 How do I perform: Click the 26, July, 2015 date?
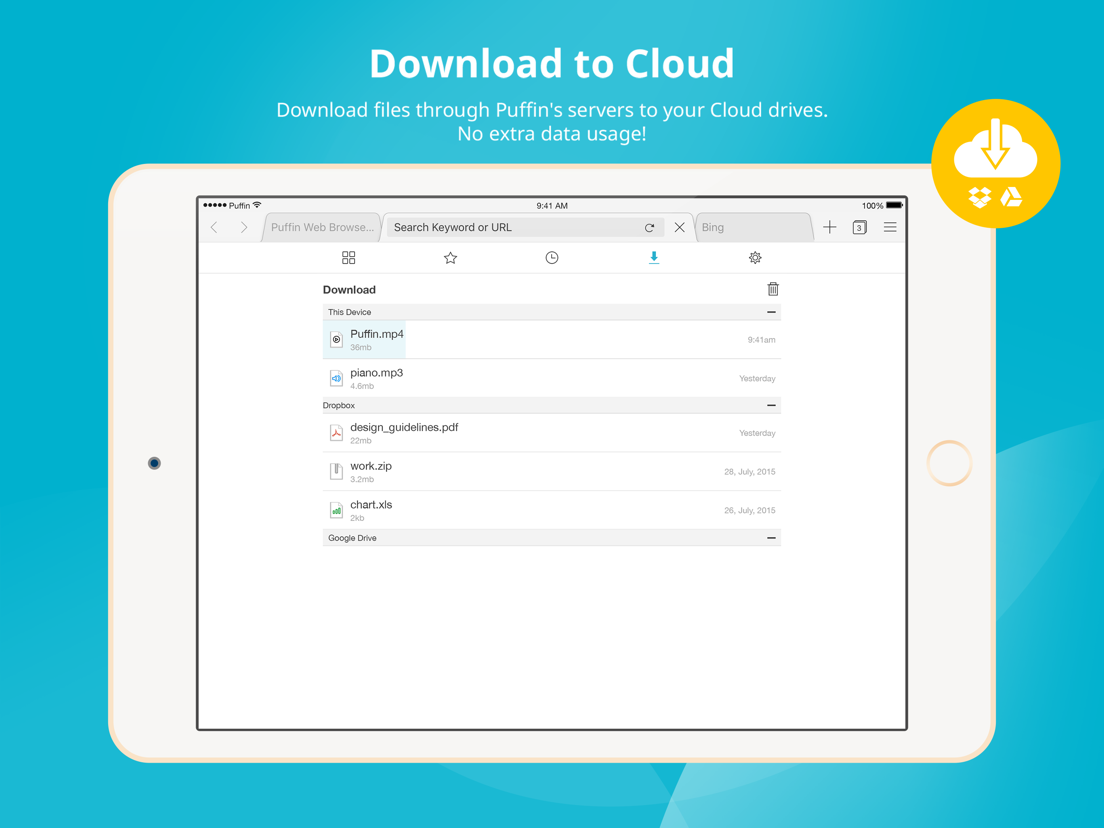[750, 510]
